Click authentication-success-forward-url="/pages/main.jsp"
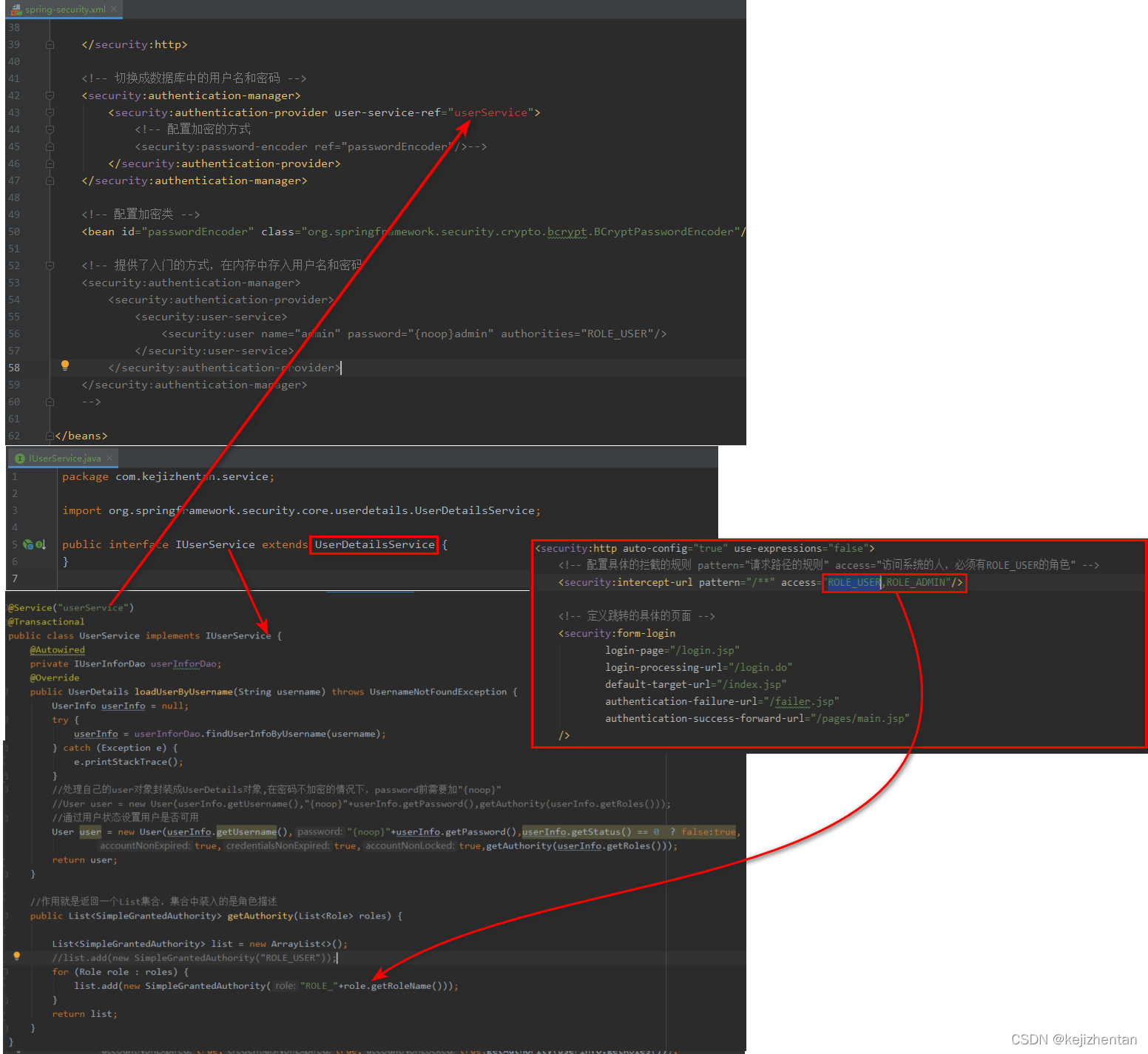 click(757, 718)
